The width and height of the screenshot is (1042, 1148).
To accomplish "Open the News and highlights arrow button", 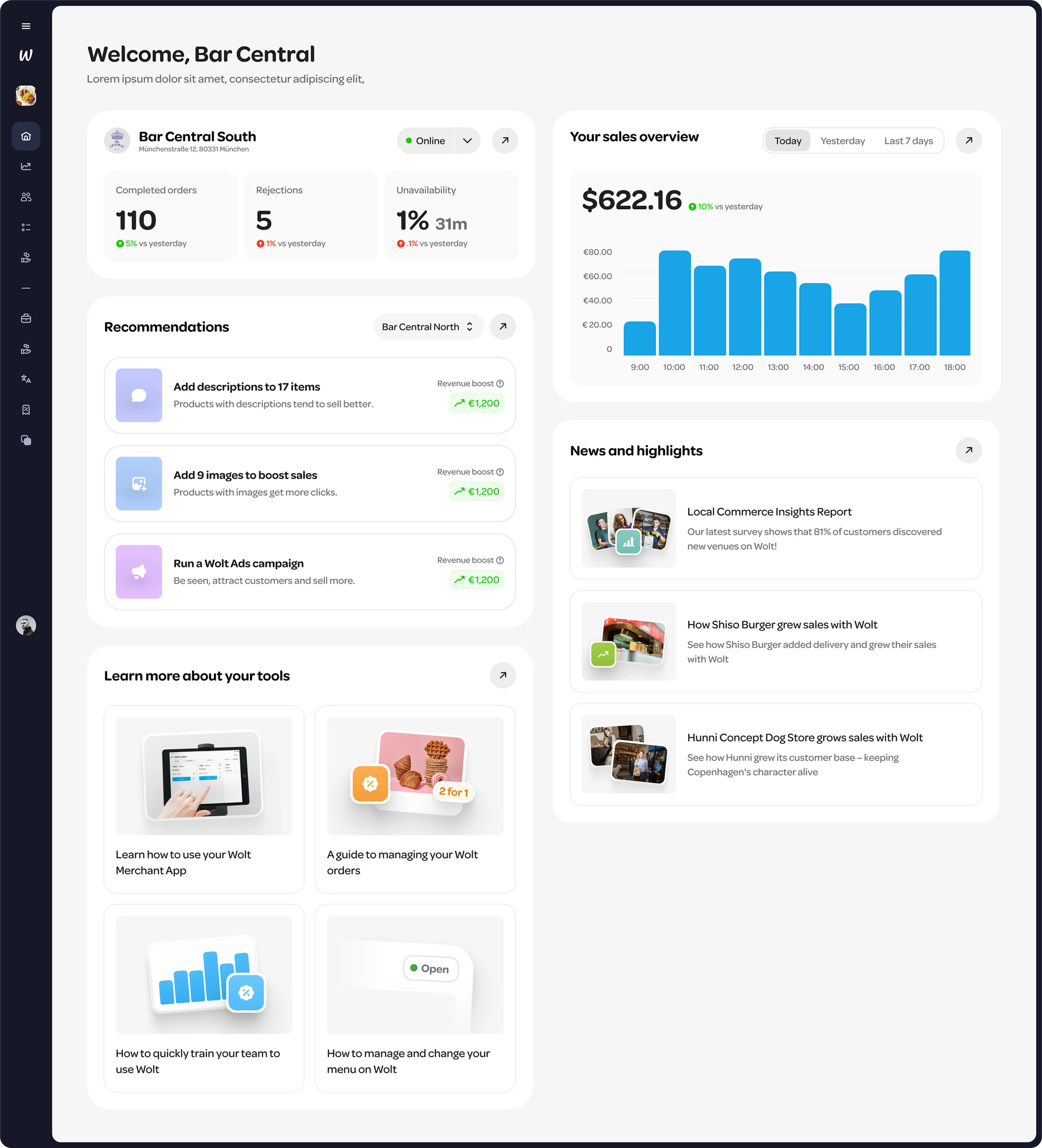I will [968, 451].
